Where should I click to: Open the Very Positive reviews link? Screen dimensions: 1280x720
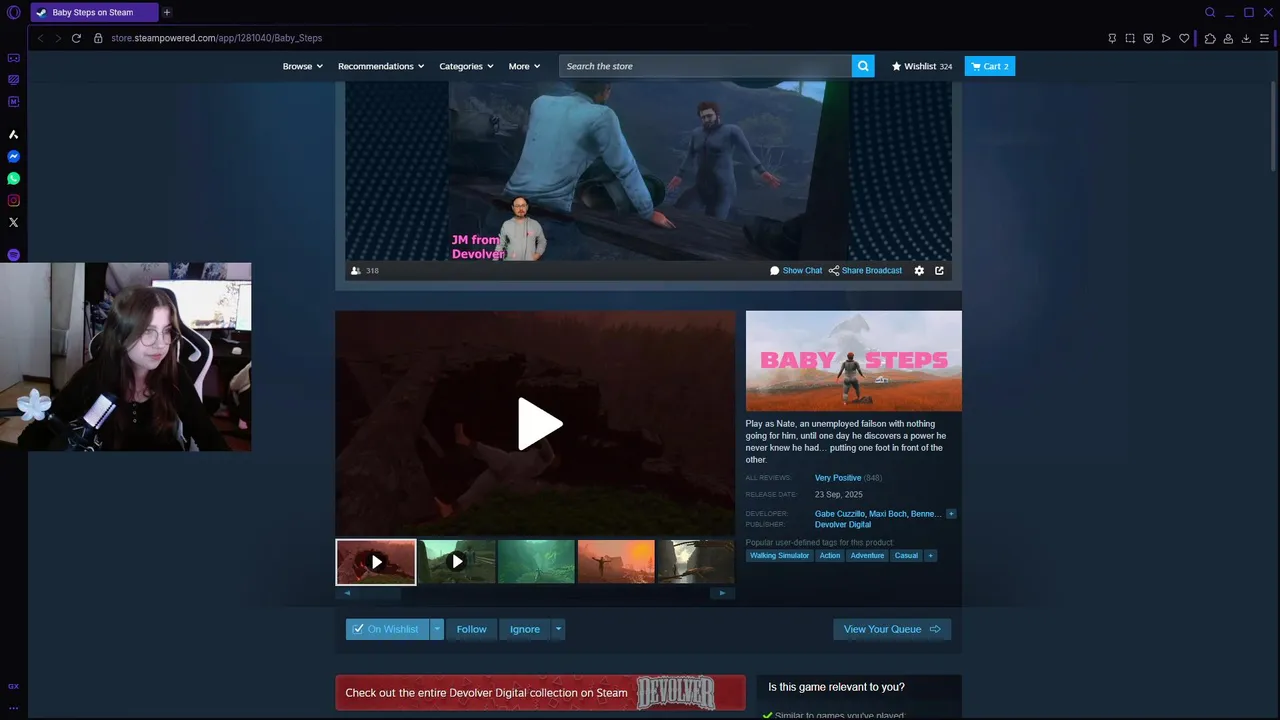838,478
